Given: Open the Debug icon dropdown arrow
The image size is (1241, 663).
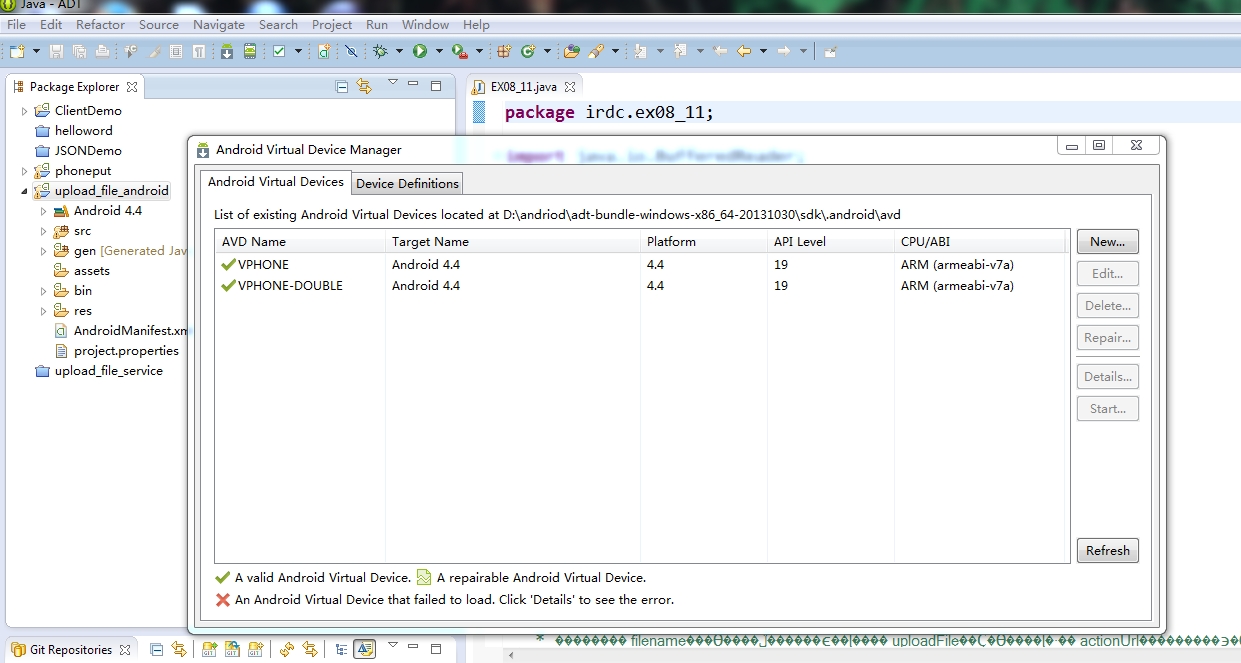Looking at the screenshot, I should (x=399, y=51).
